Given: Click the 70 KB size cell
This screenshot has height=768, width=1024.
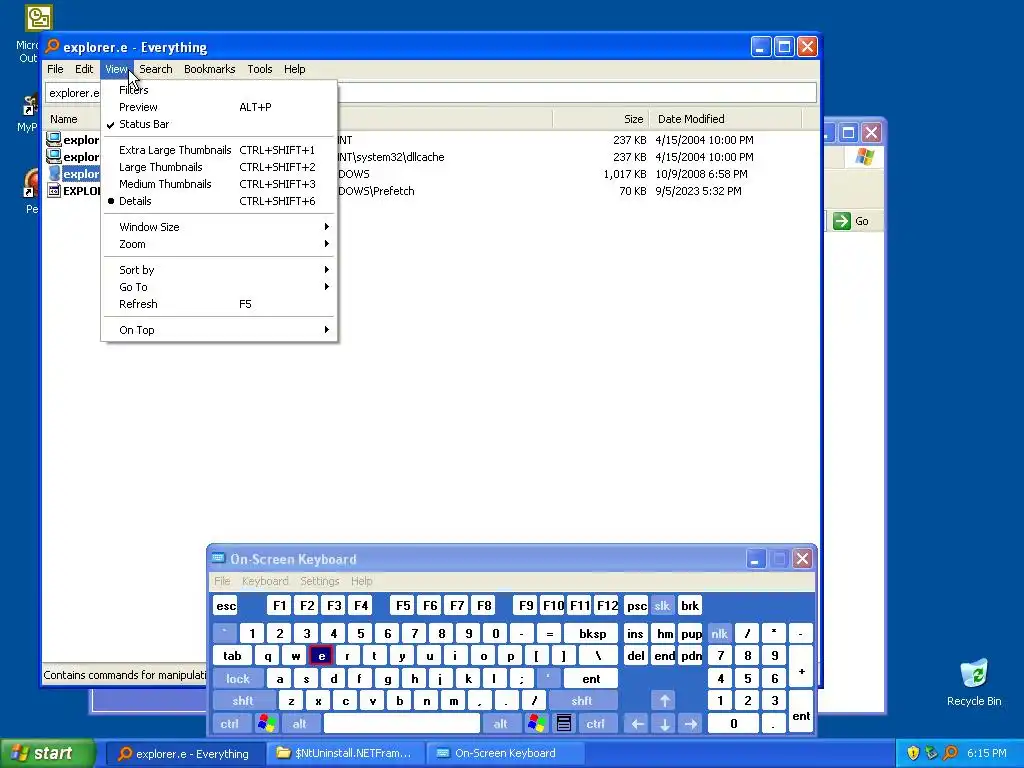Looking at the screenshot, I should (632, 191).
